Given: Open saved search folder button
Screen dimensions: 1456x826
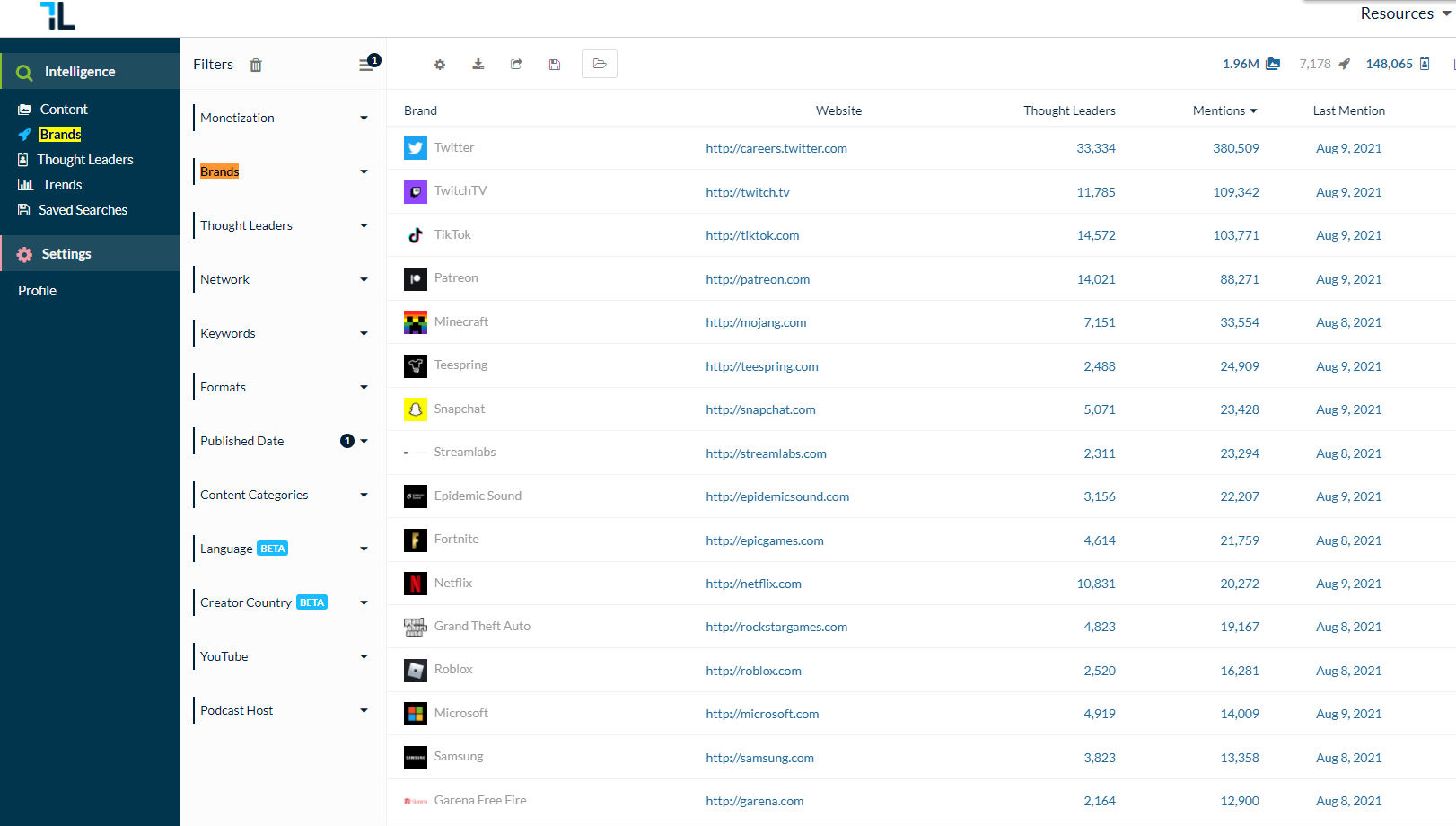Looking at the screenshot, I should point(600,64).
